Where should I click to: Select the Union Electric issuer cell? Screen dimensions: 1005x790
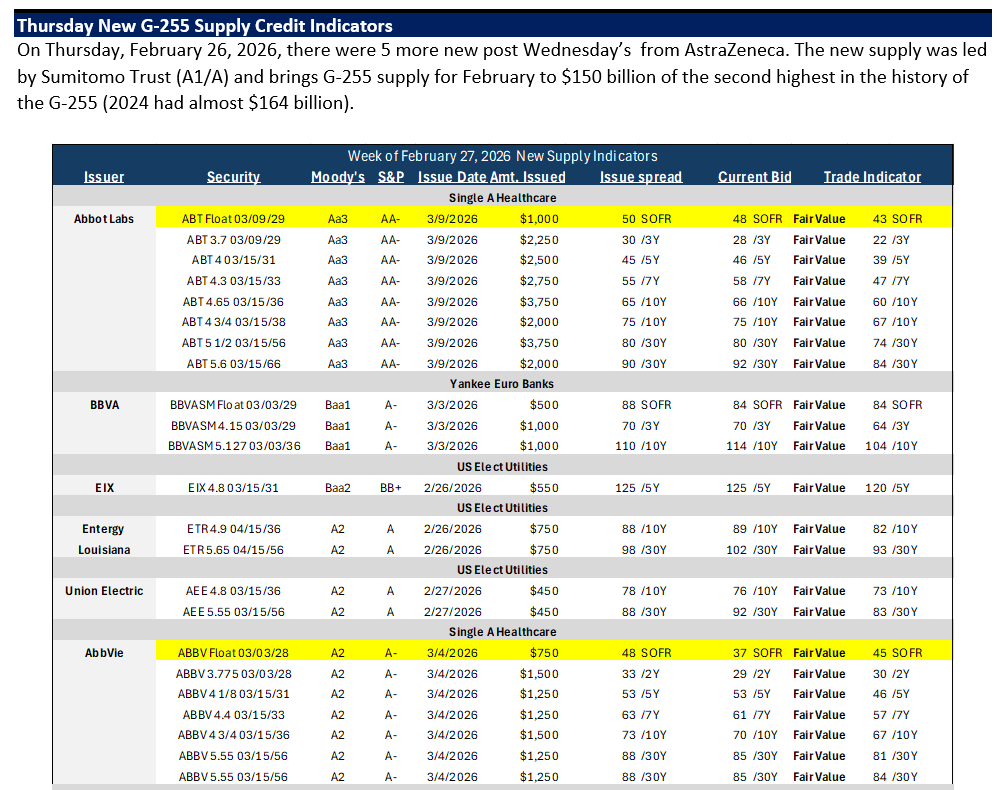tap(104, 591)
